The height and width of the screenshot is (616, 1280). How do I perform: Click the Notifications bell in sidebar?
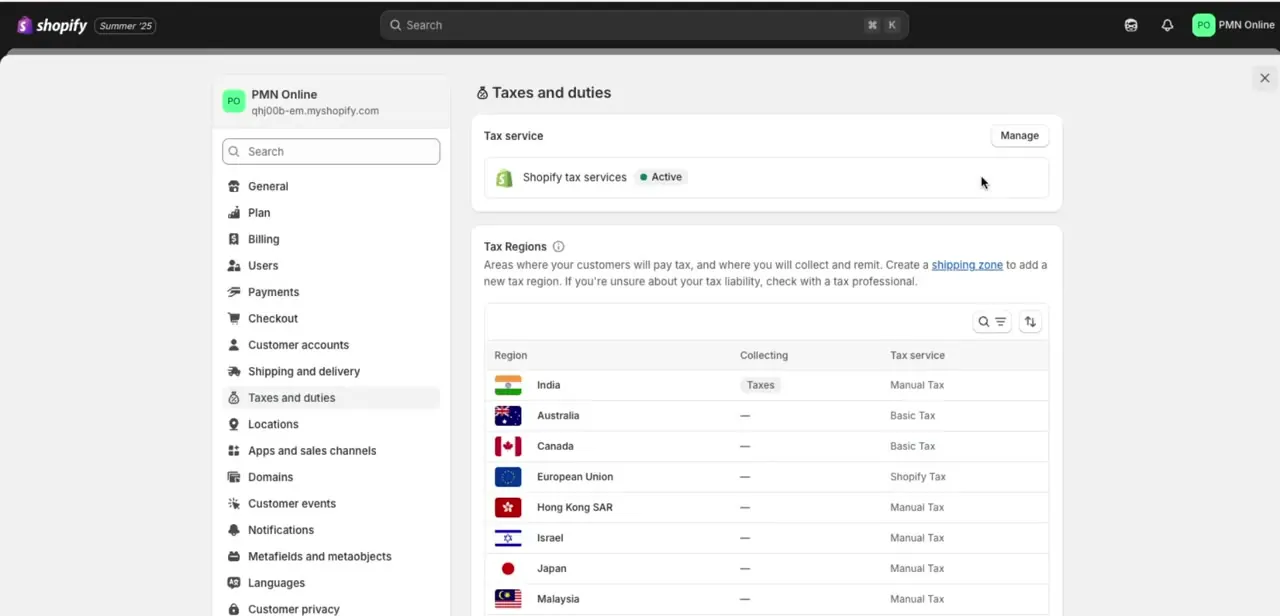pos(234,530)
